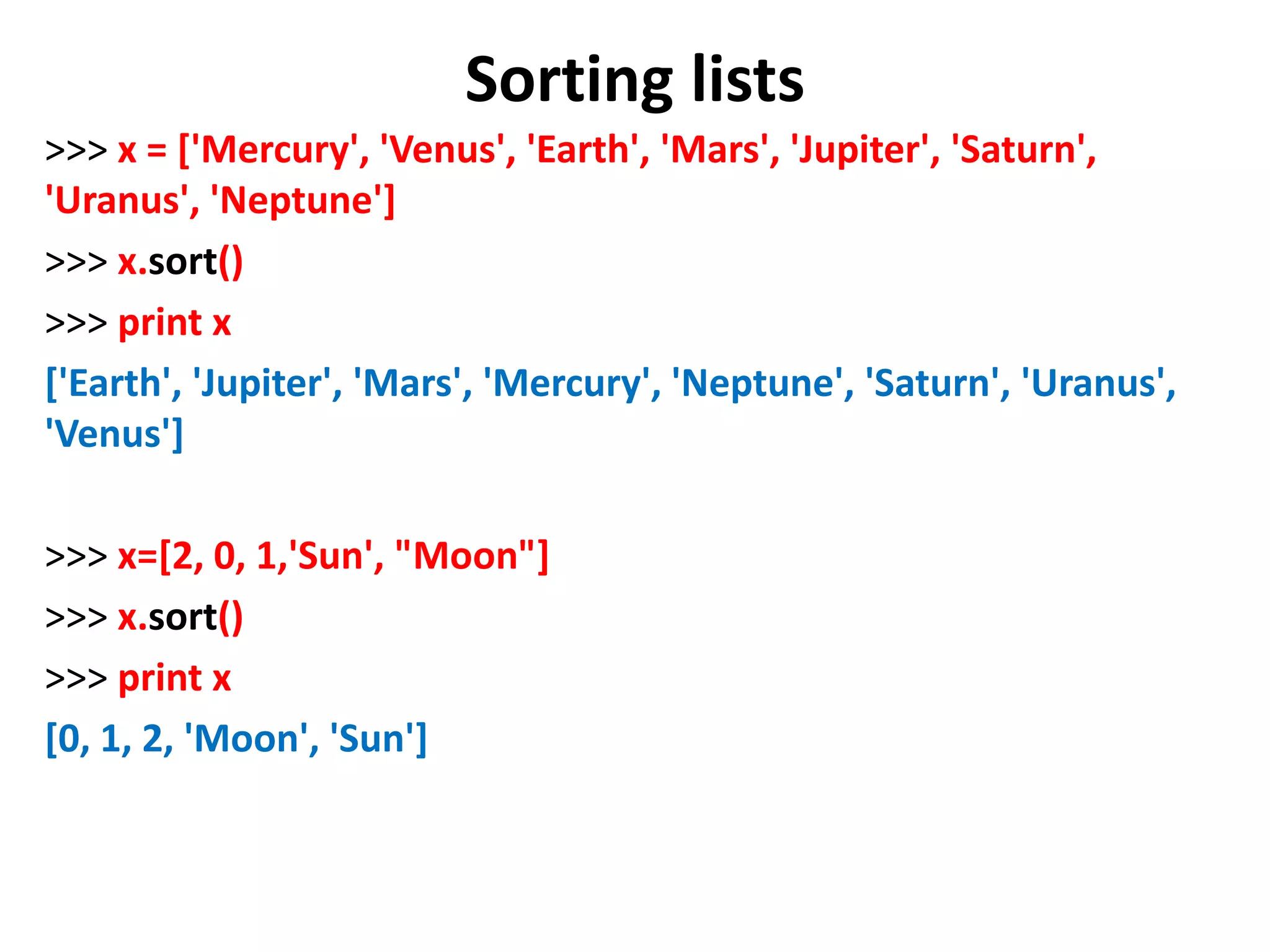Click the "Sorting lists" slide title
Viewport: 1270px width, 952px height.
point(634,79)
